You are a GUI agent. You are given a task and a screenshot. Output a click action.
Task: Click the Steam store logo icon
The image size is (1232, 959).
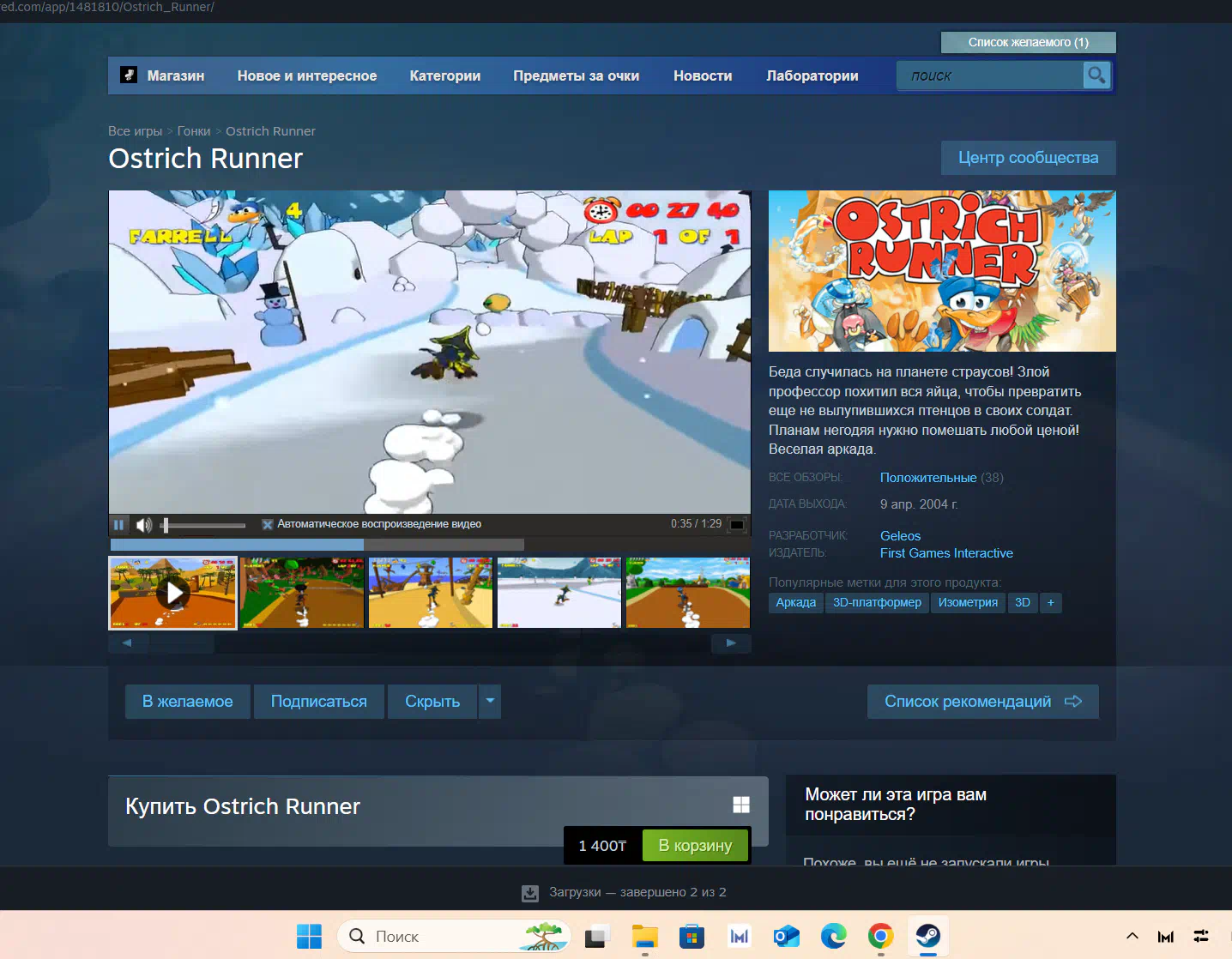point(129,75)
